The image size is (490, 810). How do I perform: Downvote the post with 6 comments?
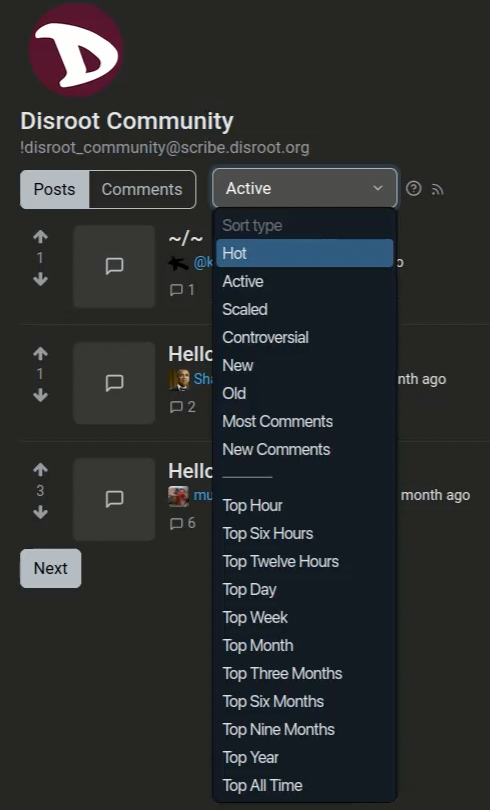pyautogui.click(x=40, y=512)
